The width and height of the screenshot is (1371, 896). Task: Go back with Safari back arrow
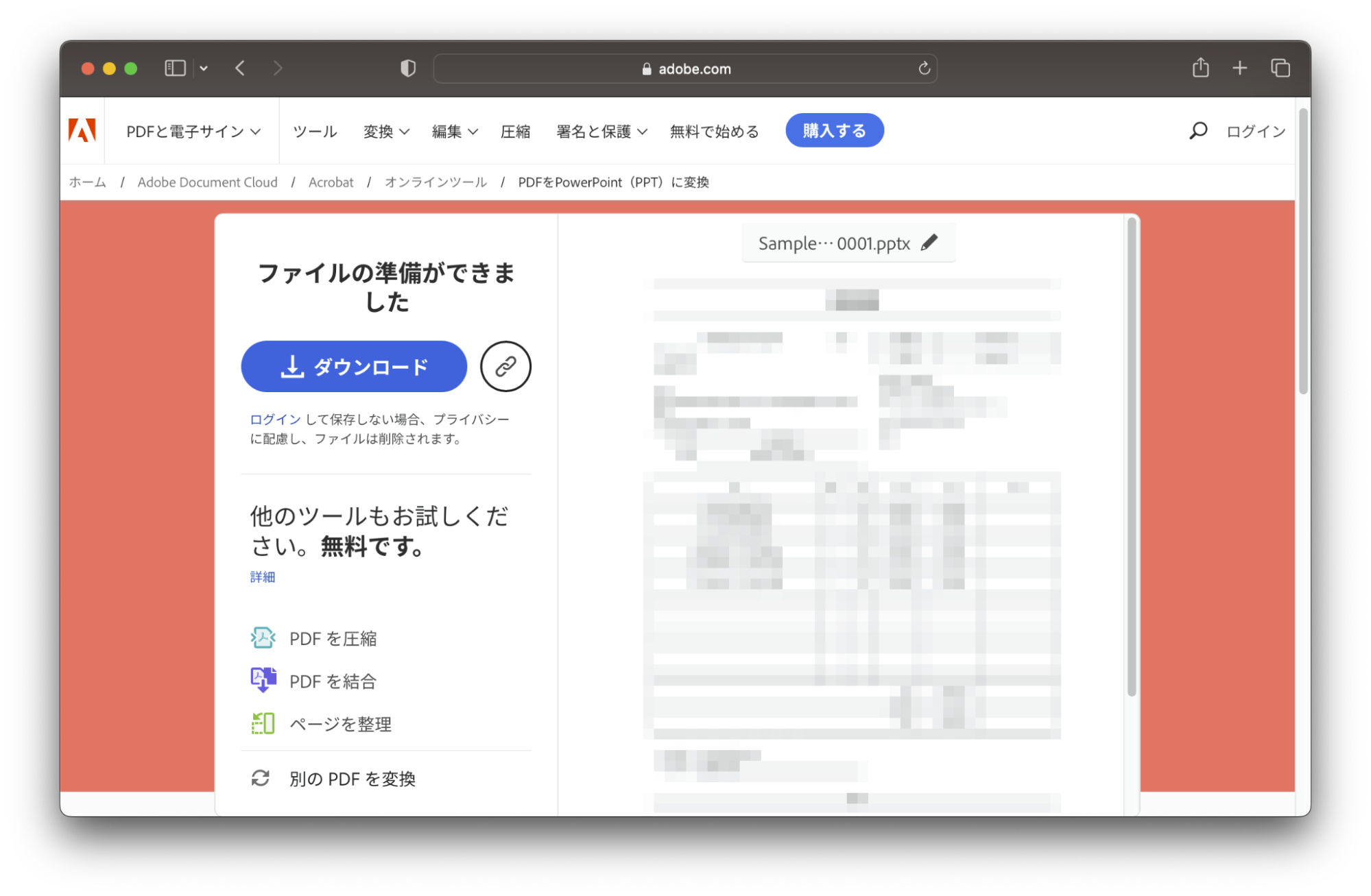click(x=240, y=68)
